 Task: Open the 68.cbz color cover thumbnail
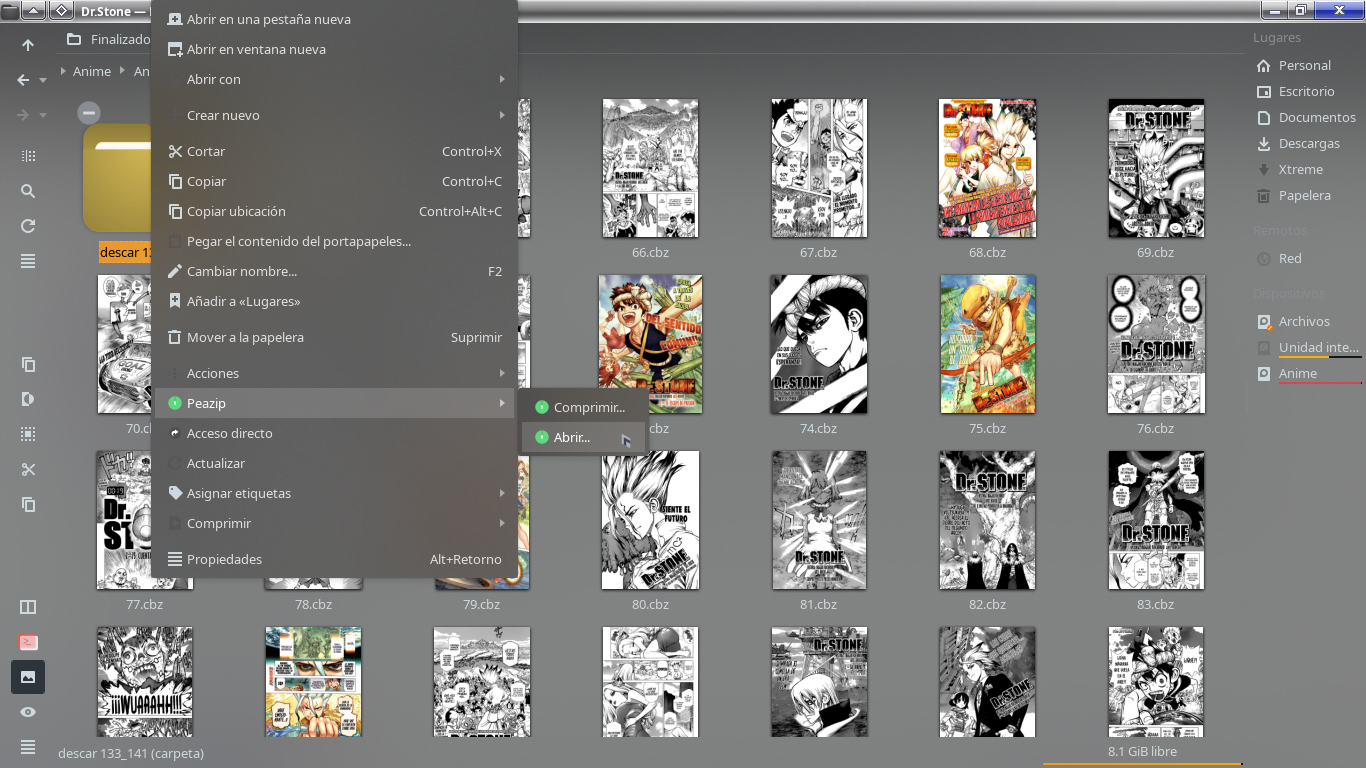point(987,168)
